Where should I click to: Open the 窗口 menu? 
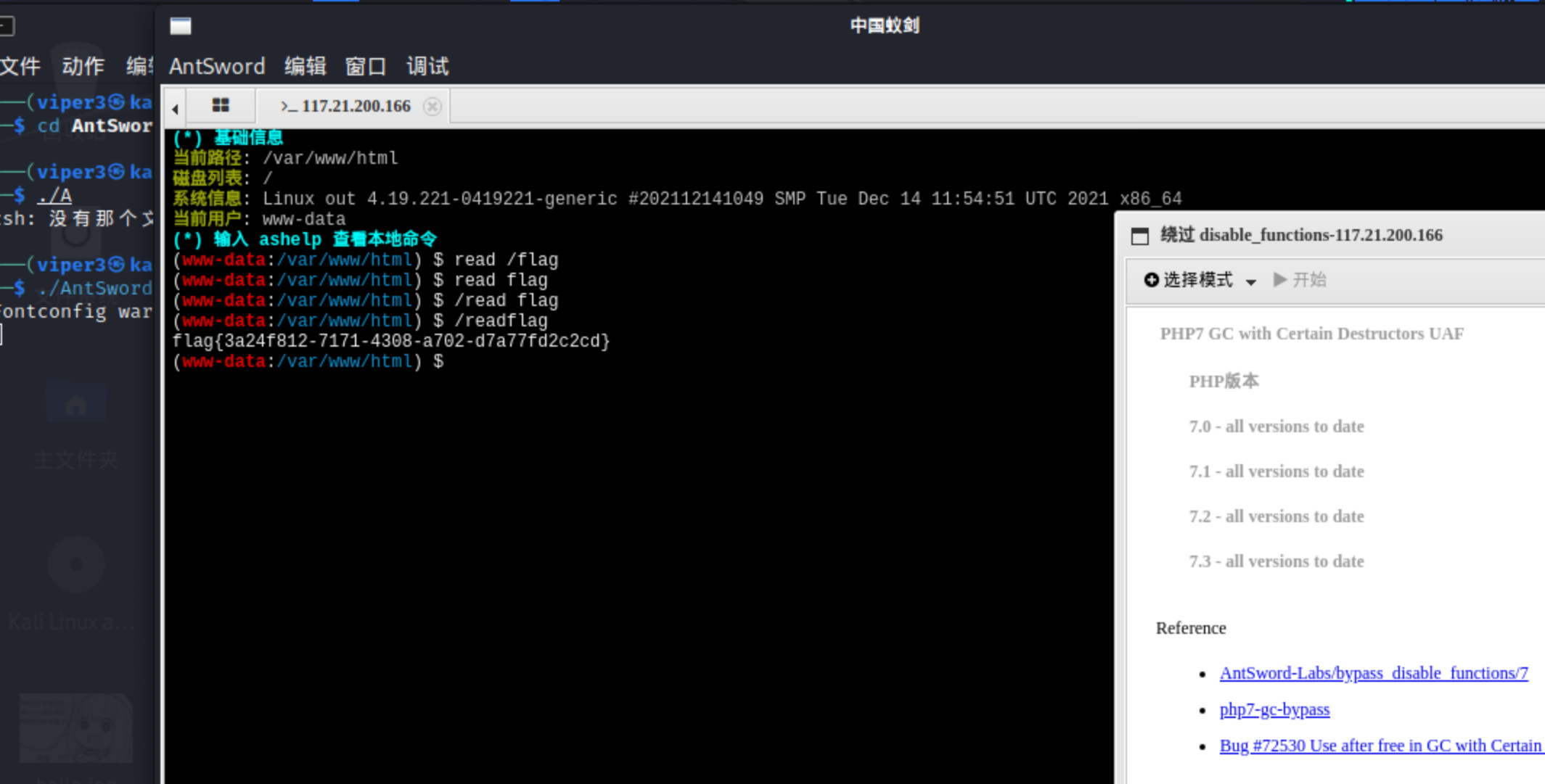click(x=366, y=67)
